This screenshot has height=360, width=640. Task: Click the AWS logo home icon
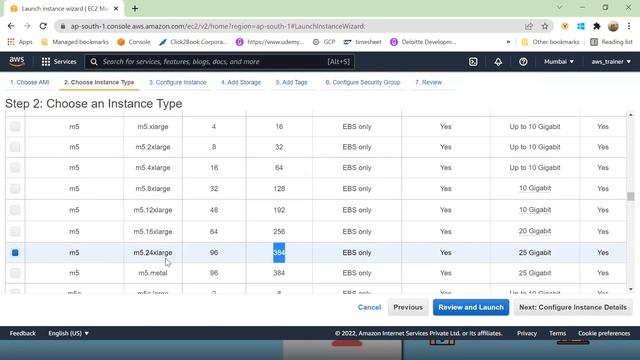(17, 62)
